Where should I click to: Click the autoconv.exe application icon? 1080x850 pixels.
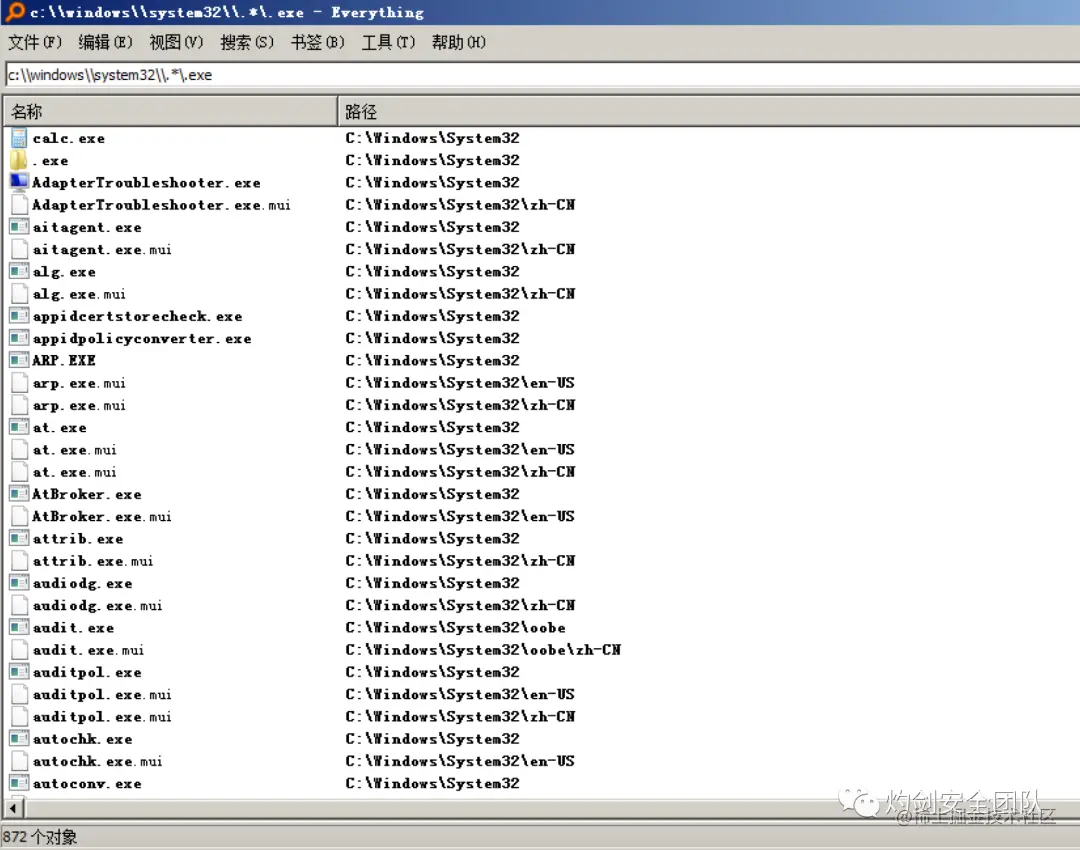pyautogui.click(x=19, y=783)
